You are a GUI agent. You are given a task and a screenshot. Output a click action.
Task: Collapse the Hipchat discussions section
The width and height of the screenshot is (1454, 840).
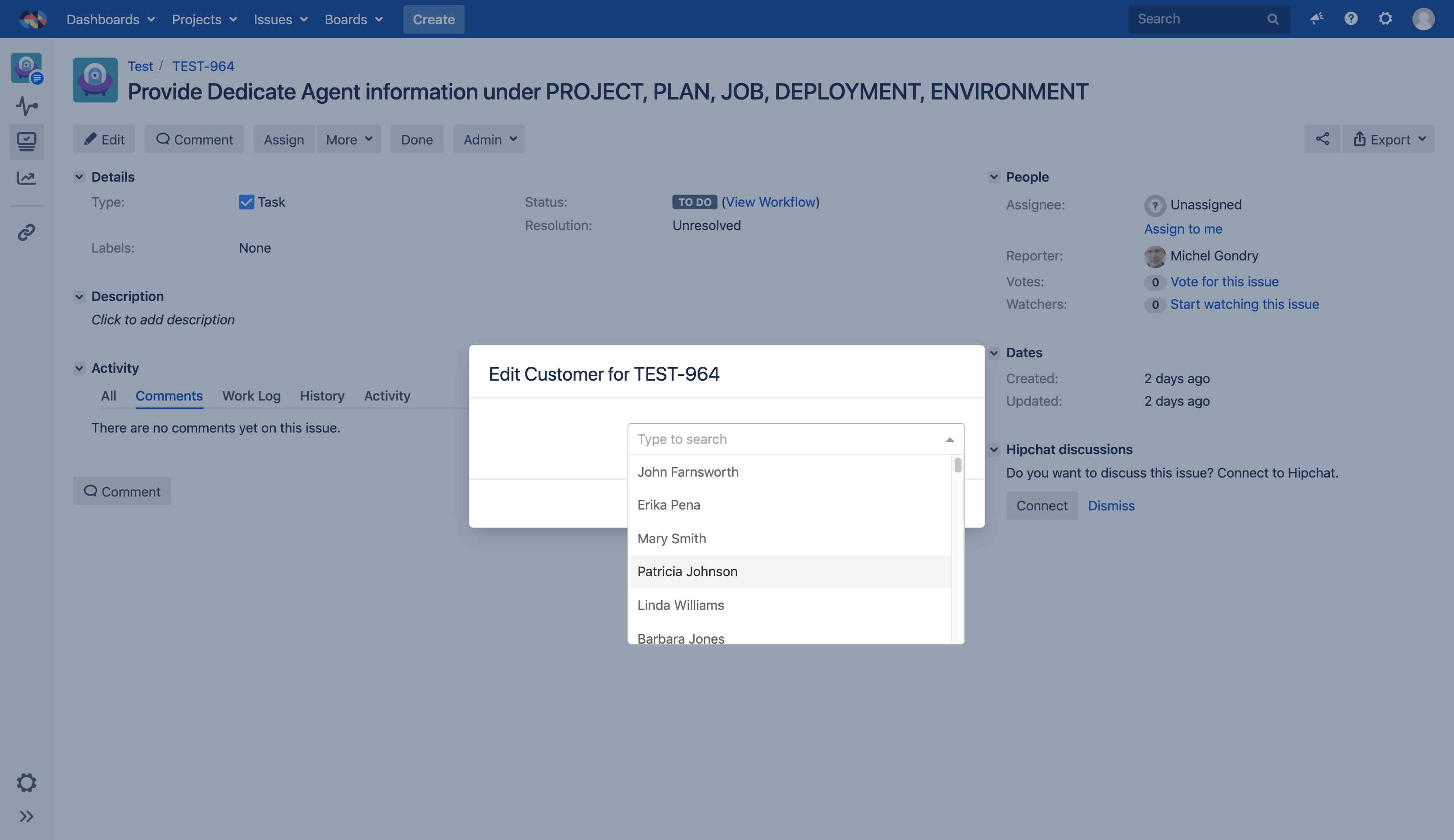point(994,449)
